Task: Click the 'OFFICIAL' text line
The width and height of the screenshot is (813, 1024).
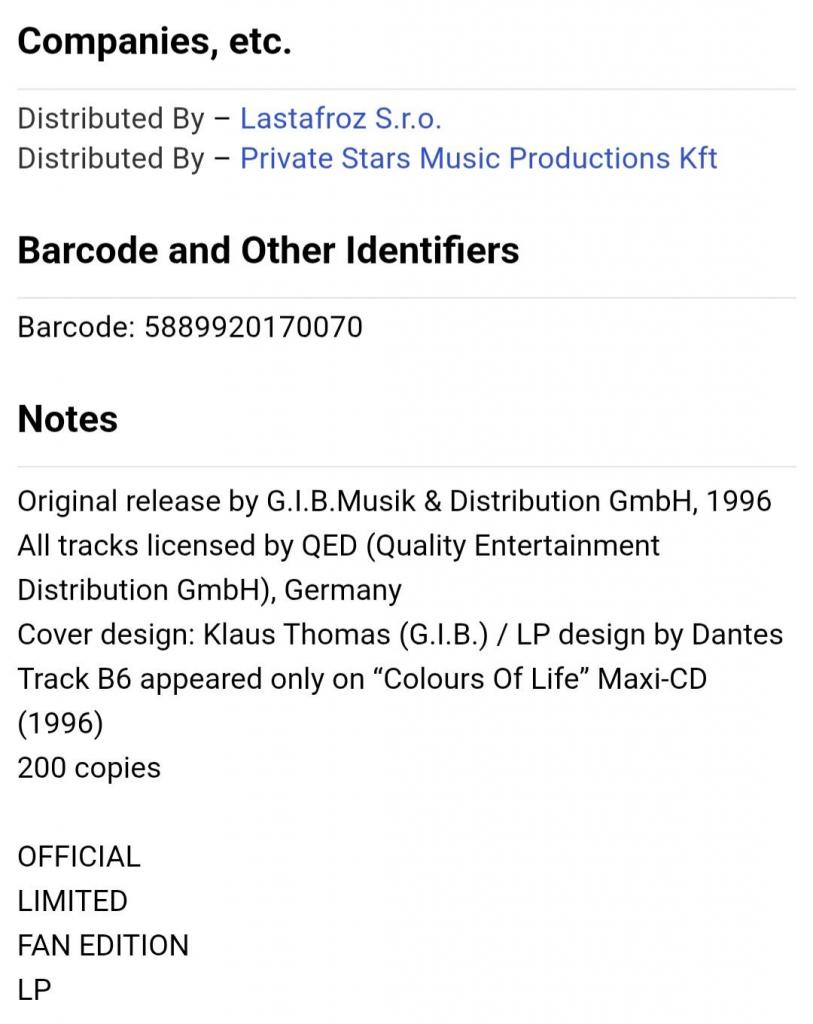Action: 79,857
